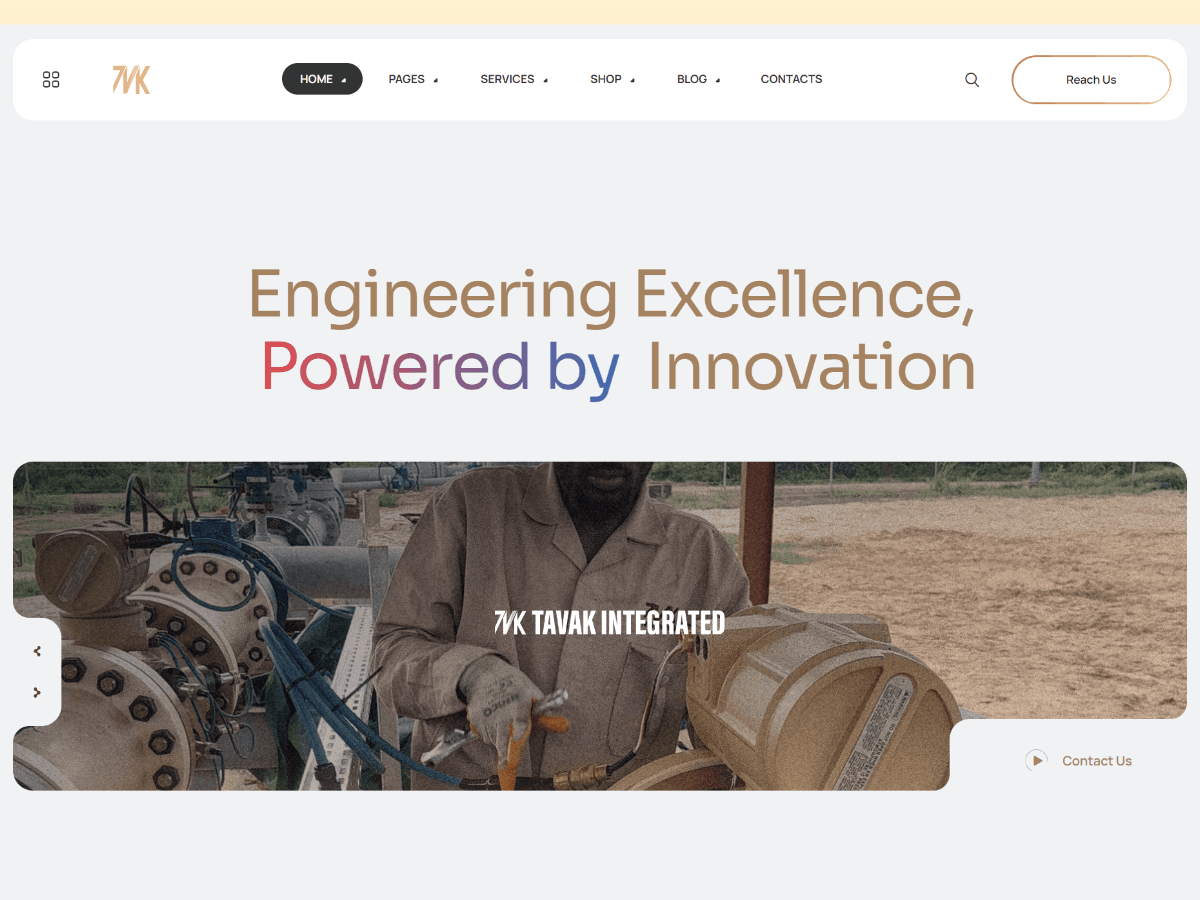Image resolution: width=1200 pixels, height=900 pixels.
Task: Follow the Contact Us link
Action: [x=1097, y=761]
